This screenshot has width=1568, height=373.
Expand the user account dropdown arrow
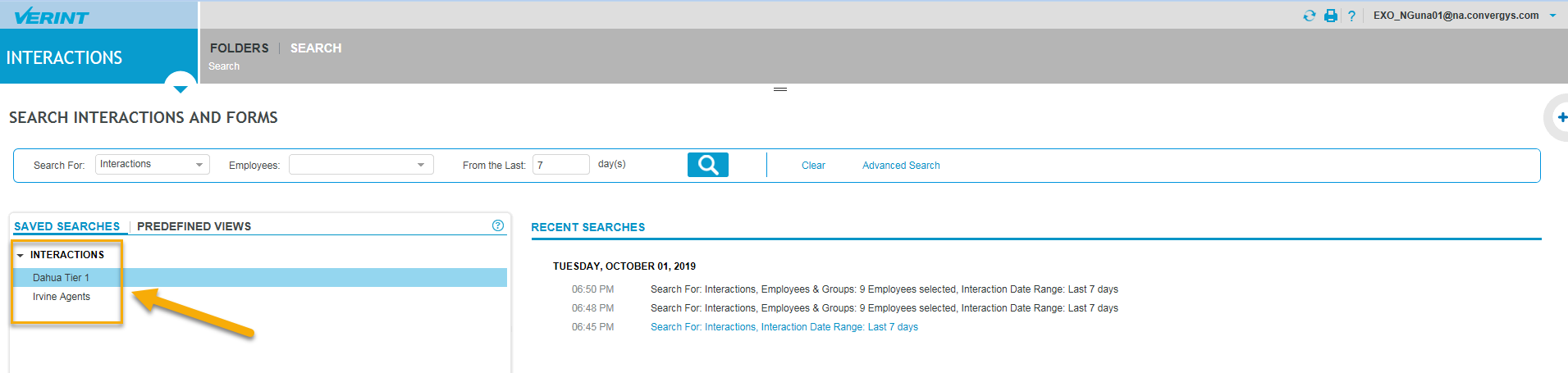coord(1552,16)
